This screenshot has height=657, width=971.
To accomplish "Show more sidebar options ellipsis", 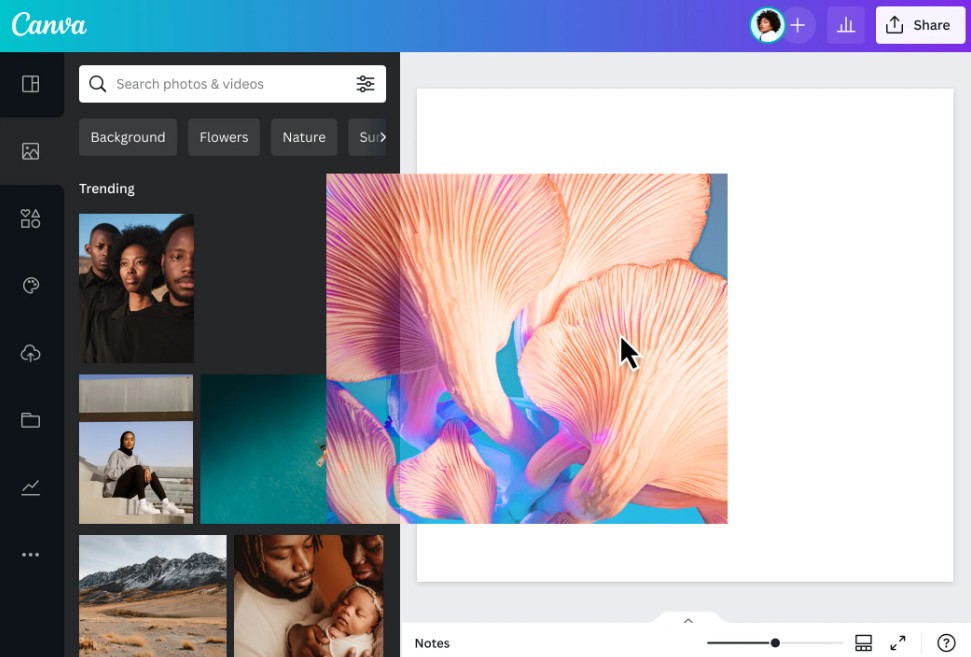I will 31,555.
